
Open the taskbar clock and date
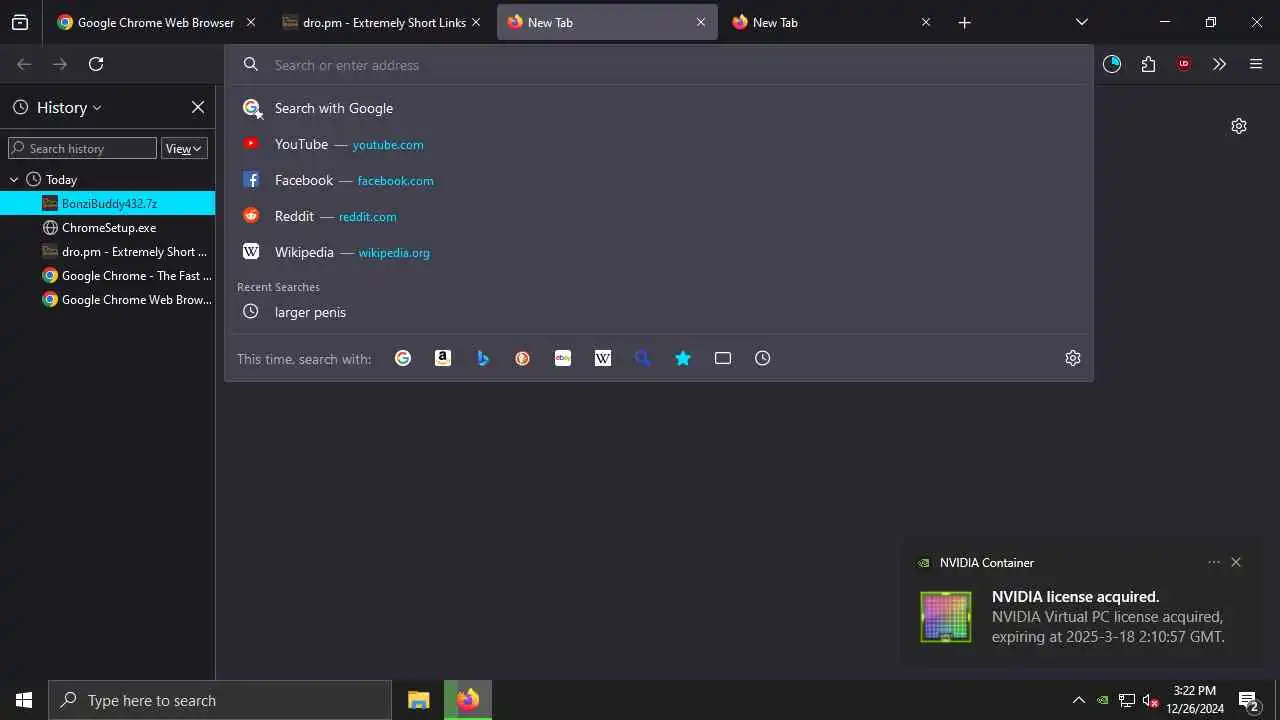[x=1195, y=700]
